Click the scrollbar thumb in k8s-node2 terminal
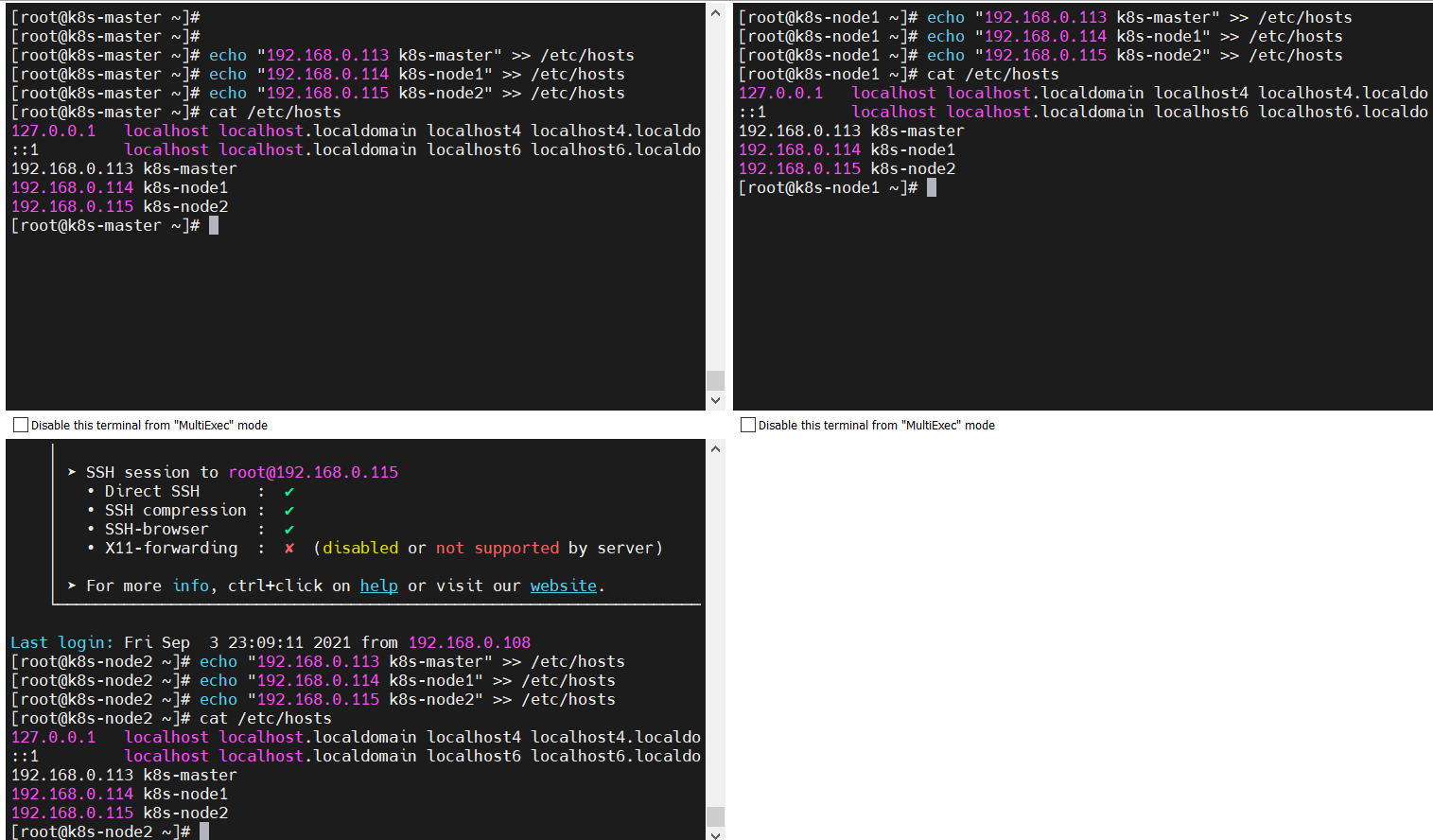Screen dimensions: 1433x840 coord(715,816)
